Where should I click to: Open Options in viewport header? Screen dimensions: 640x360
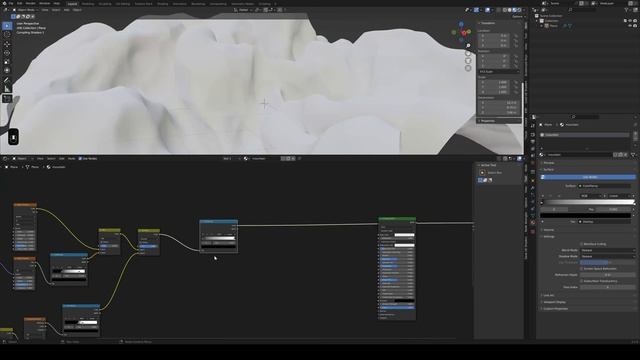tap(517, 16)
